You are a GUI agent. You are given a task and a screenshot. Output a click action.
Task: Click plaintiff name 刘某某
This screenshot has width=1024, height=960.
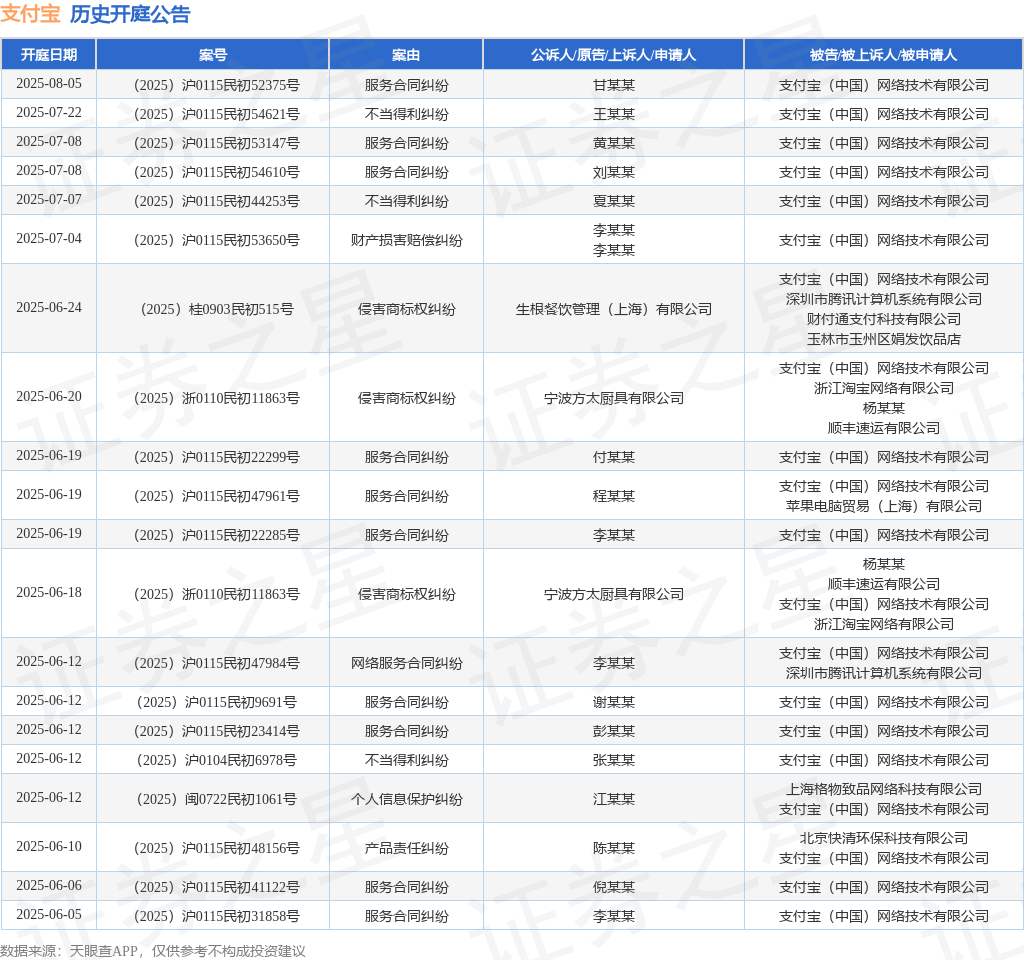click(613, 172)
